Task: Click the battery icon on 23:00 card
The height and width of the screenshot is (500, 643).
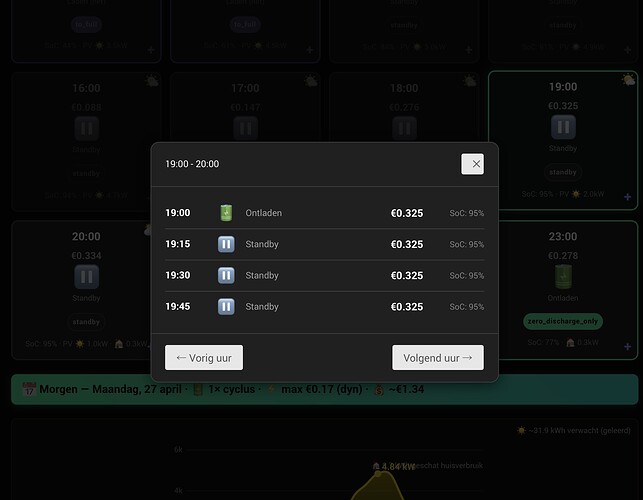Action: 563,277
